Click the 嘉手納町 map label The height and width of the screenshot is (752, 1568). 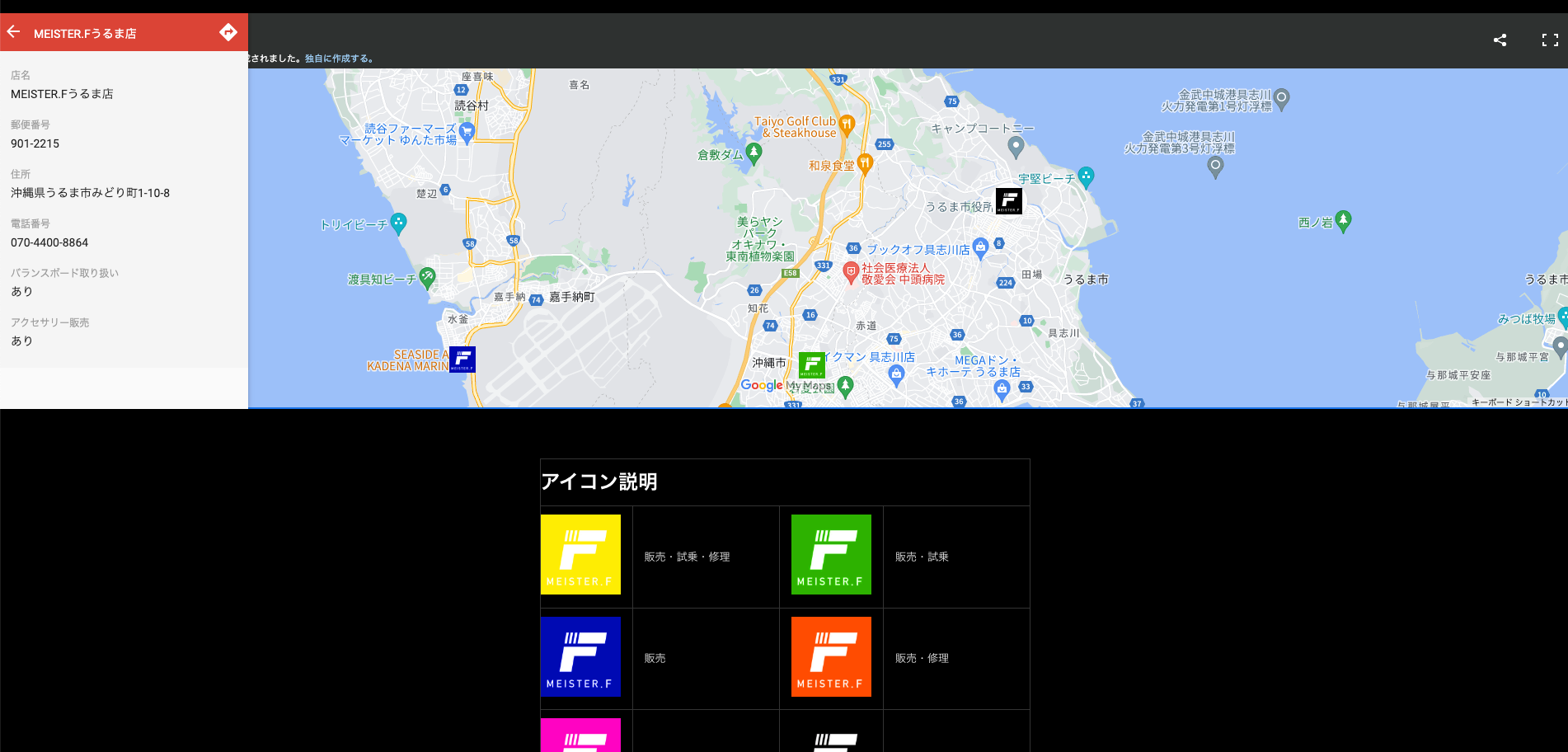click(572, 297)
